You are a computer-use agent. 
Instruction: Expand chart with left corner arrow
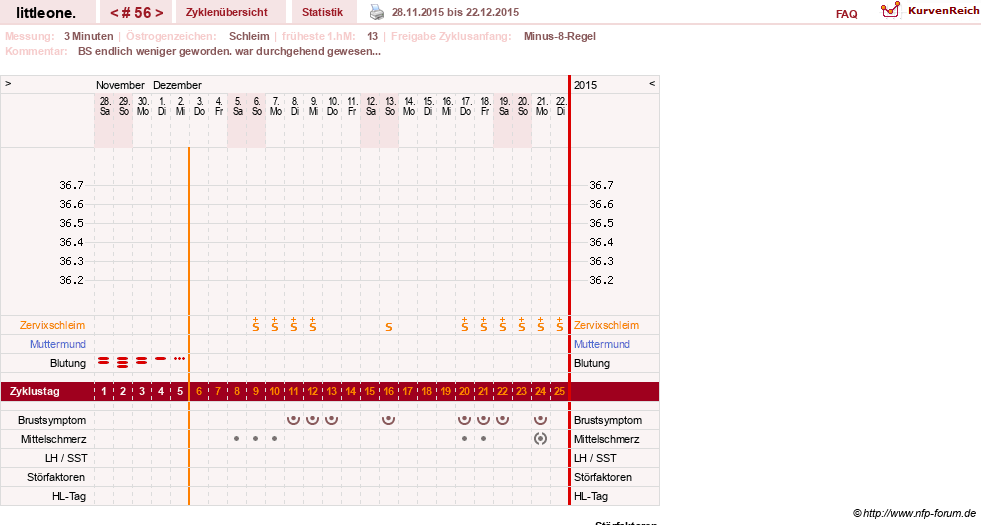coord(8,83)
